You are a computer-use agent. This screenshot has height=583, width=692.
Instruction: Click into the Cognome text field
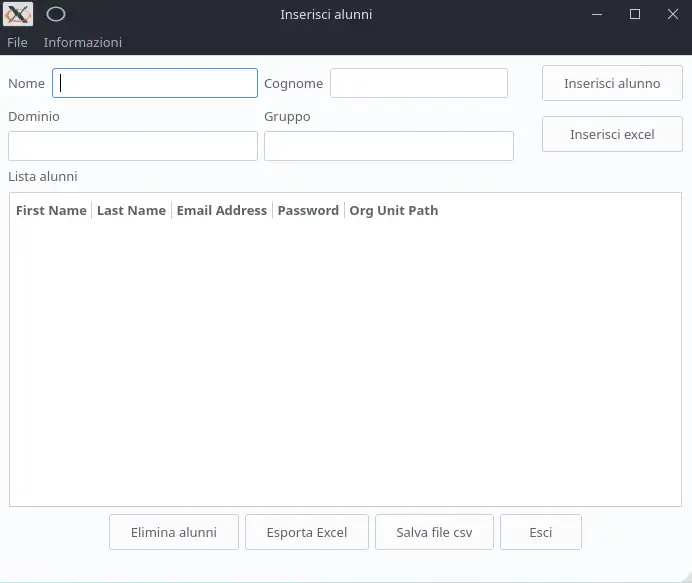click(419, 83)
